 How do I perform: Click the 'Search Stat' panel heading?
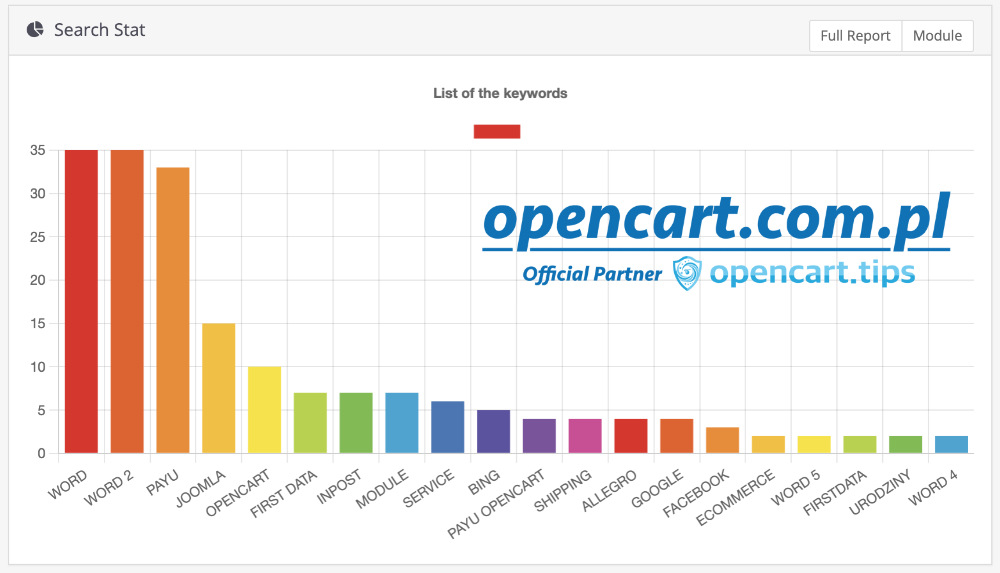(x=99, y=30)
